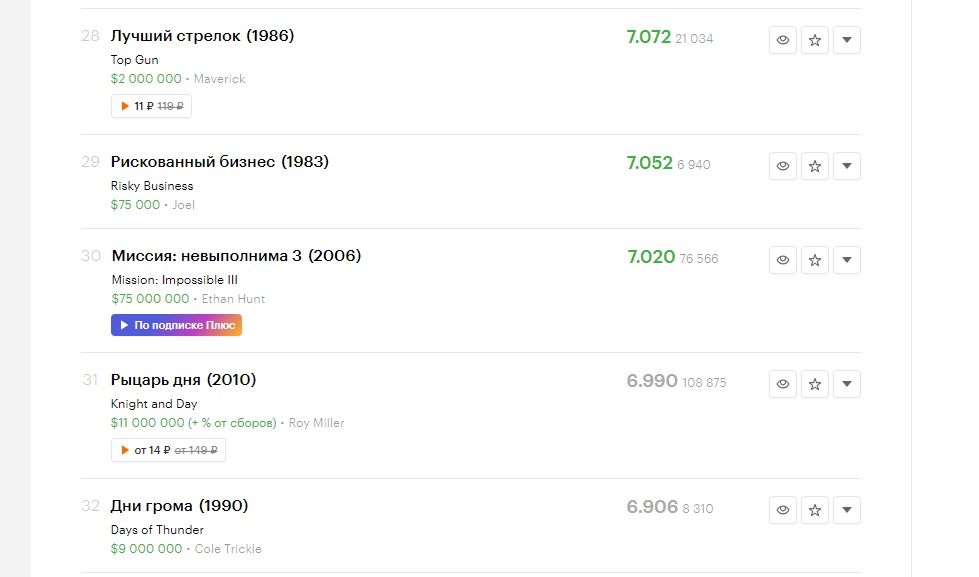Mark Top Gun as watched with the eye icon
The image size is (979, 577).
[782, 40]
